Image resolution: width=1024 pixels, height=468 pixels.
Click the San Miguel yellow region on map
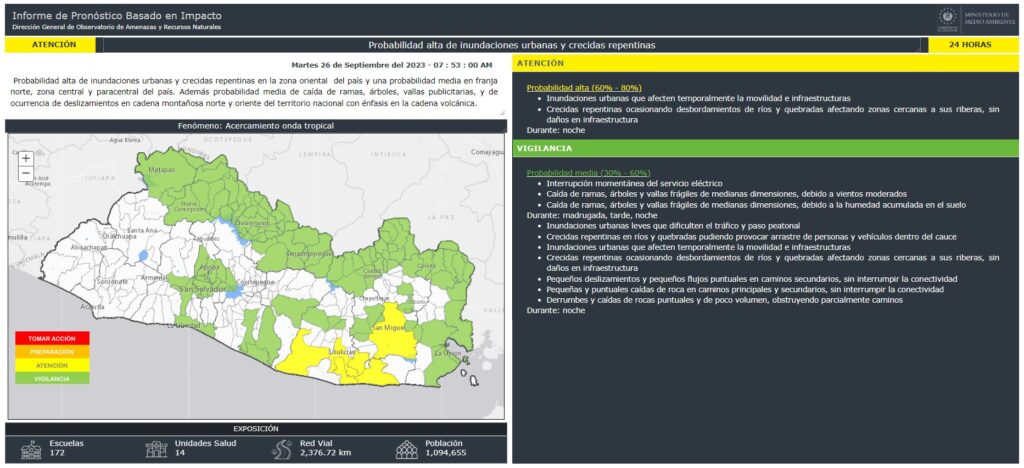[x=394, y=336]
